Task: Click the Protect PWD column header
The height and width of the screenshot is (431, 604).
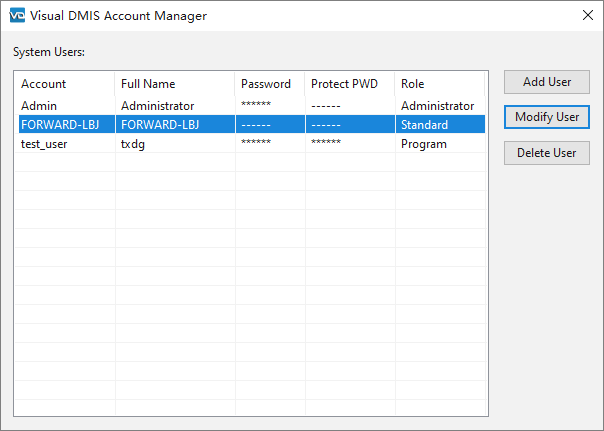Action: (350, 84)
